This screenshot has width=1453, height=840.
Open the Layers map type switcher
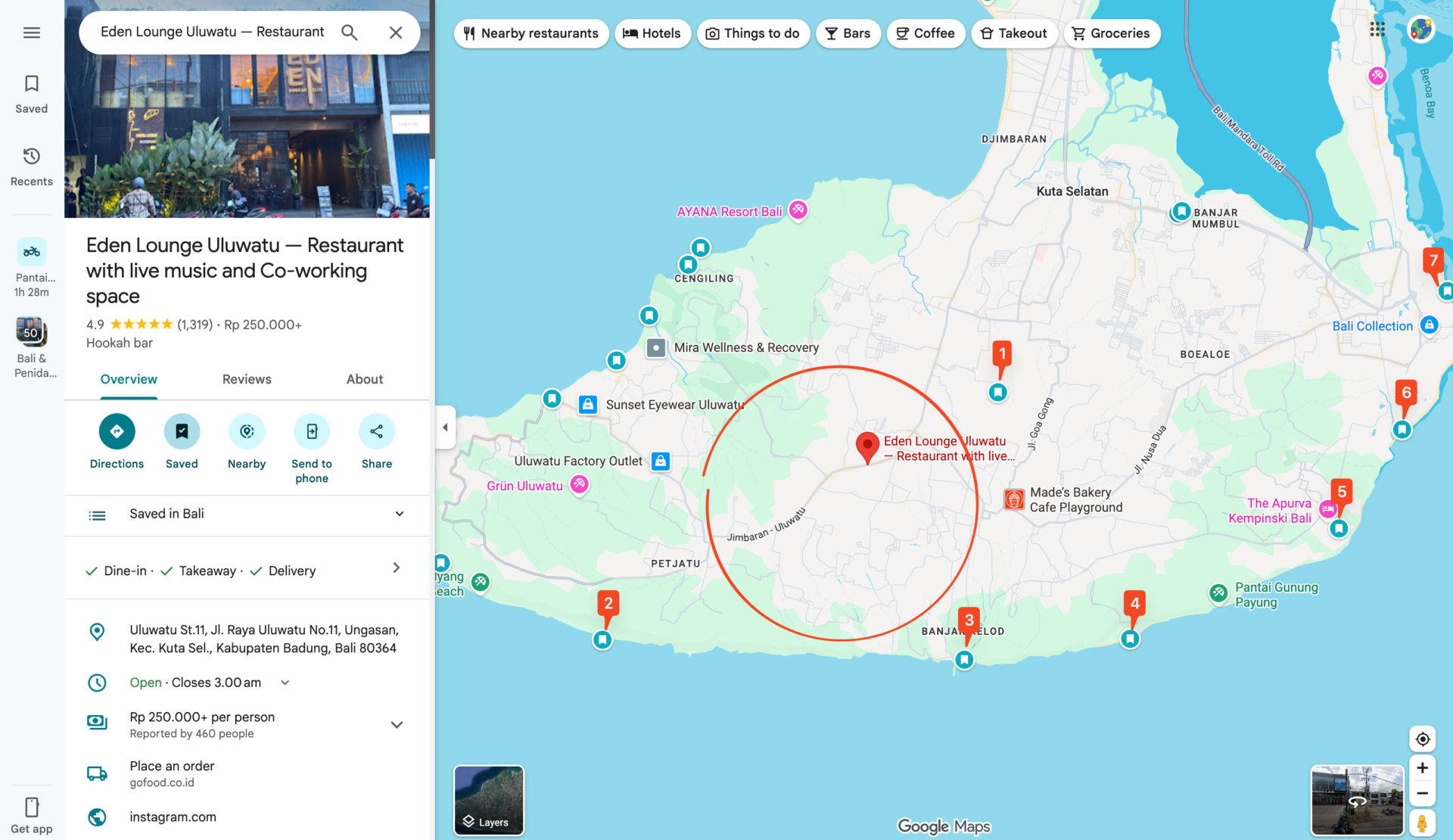point(489,801)
